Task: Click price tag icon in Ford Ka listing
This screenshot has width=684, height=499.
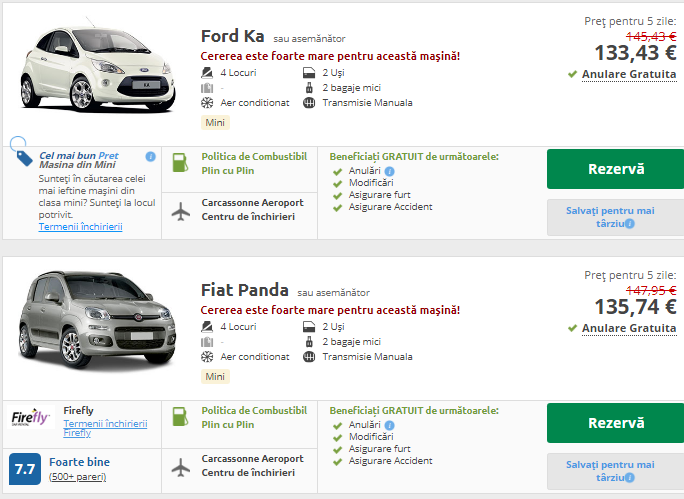Action: click(x=22, y=156)
